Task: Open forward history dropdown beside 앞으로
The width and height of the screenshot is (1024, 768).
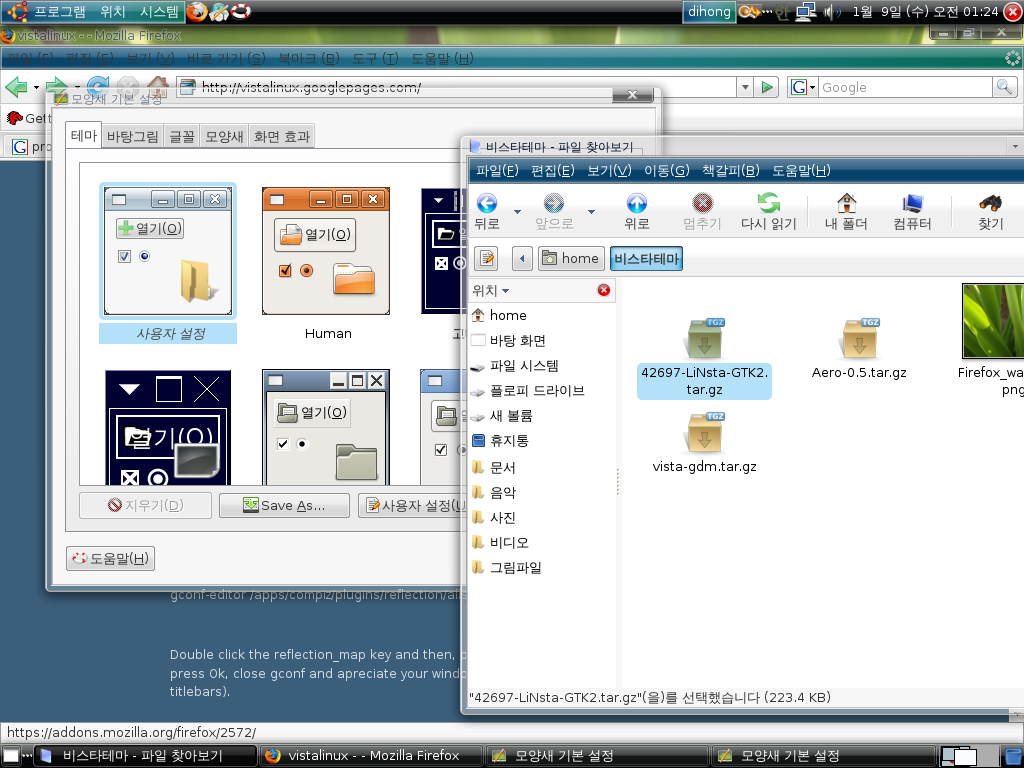Action: (591, 212)
